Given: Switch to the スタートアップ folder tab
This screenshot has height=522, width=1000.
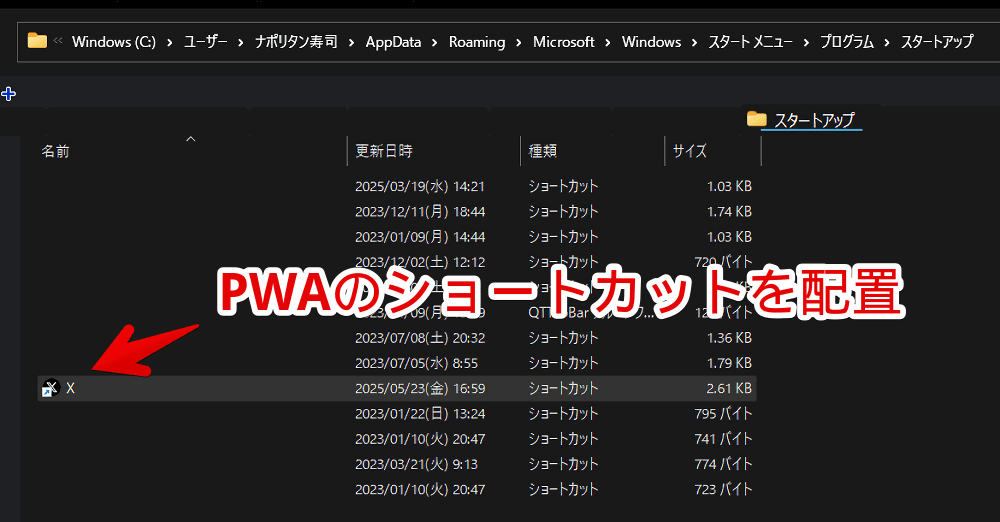Looking at the screenshot, I should coord(804,119).
